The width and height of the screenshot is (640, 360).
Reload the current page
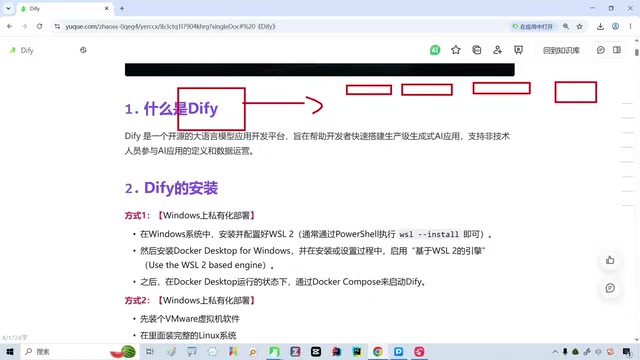[x=39, y=27]
